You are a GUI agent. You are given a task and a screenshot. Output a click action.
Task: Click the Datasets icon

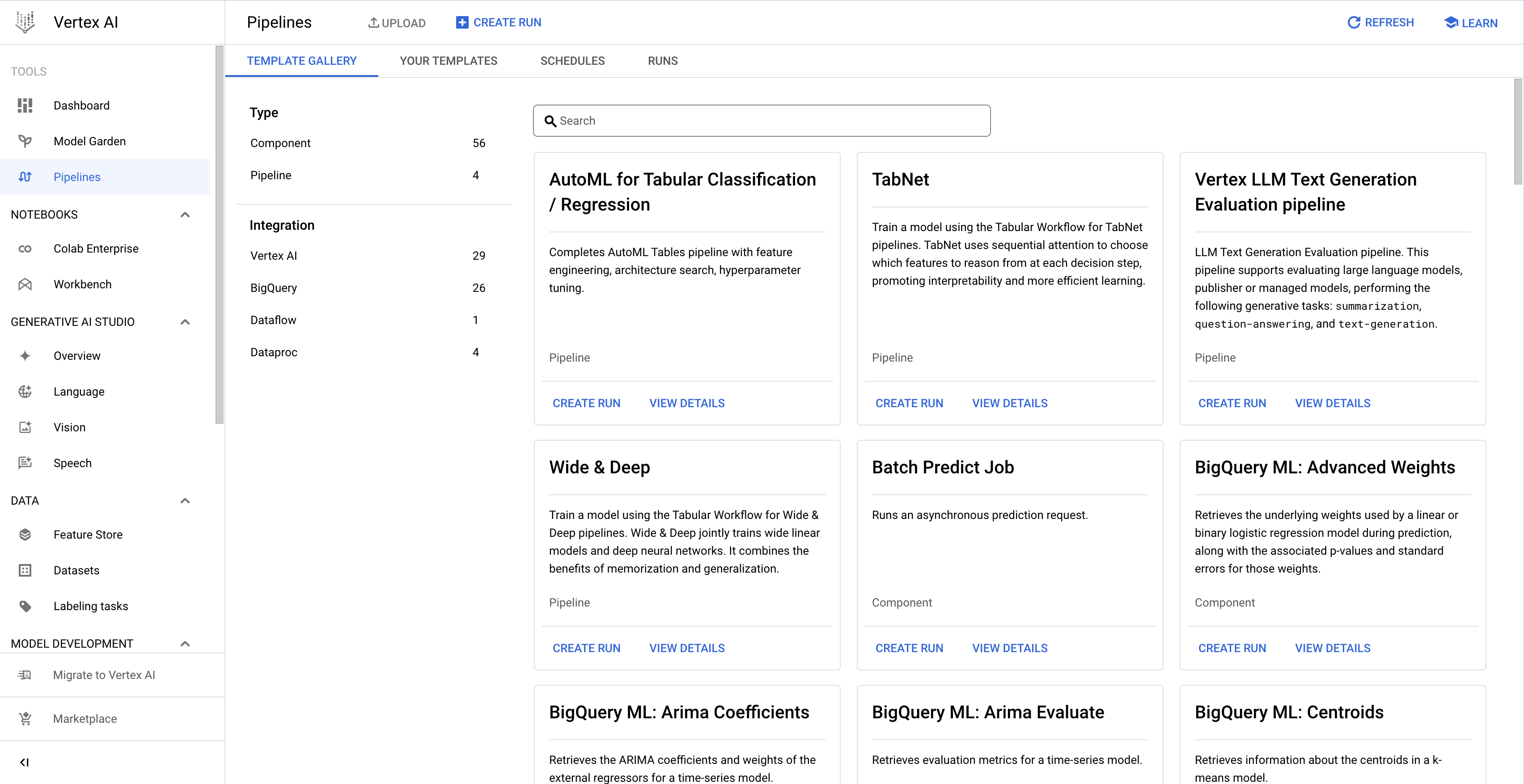pos(25,570)
